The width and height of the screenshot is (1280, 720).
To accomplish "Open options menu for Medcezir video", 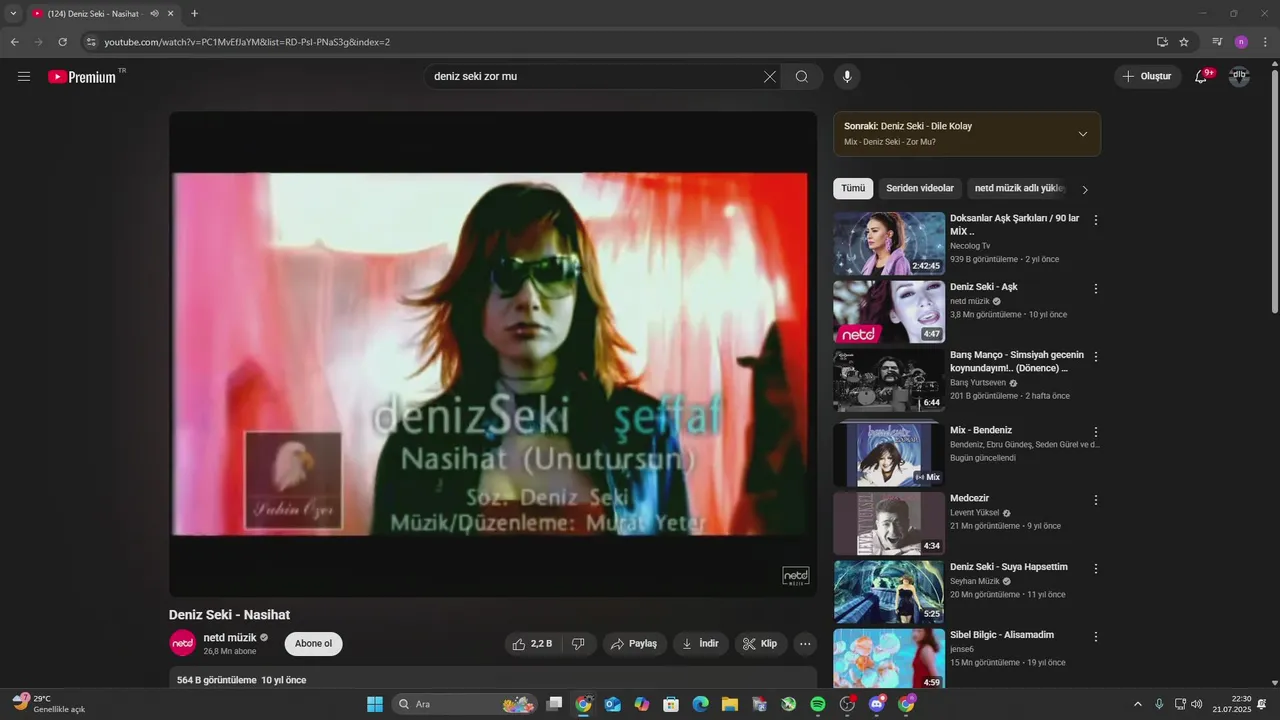I will (x=1096, y=500).
